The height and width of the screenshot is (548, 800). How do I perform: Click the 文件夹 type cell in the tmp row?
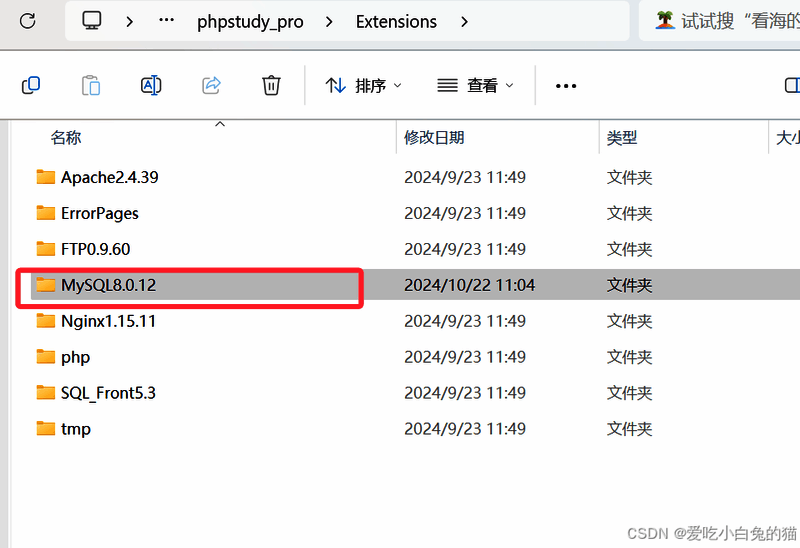[630, 429]
